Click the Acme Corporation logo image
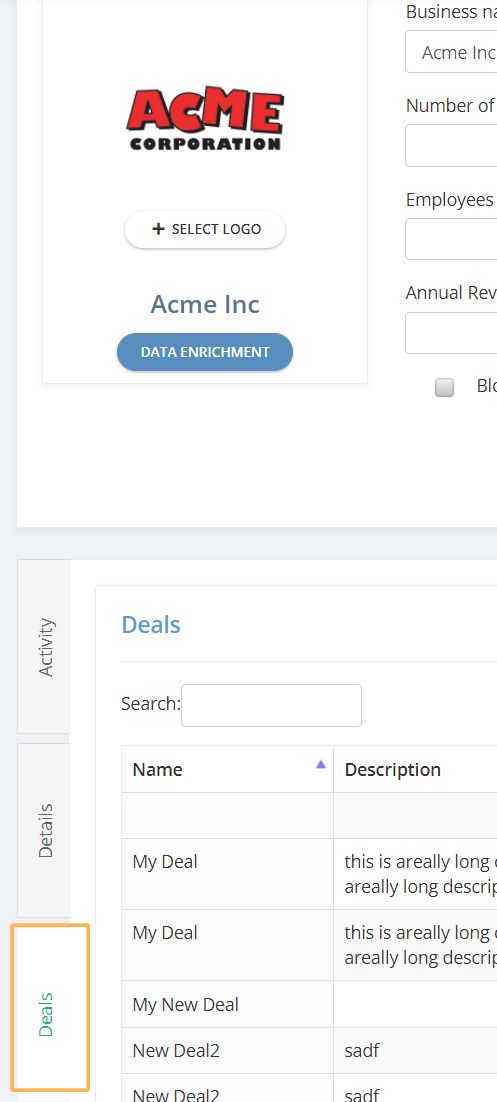The image size is (497, 1102). tap(205, 118)
